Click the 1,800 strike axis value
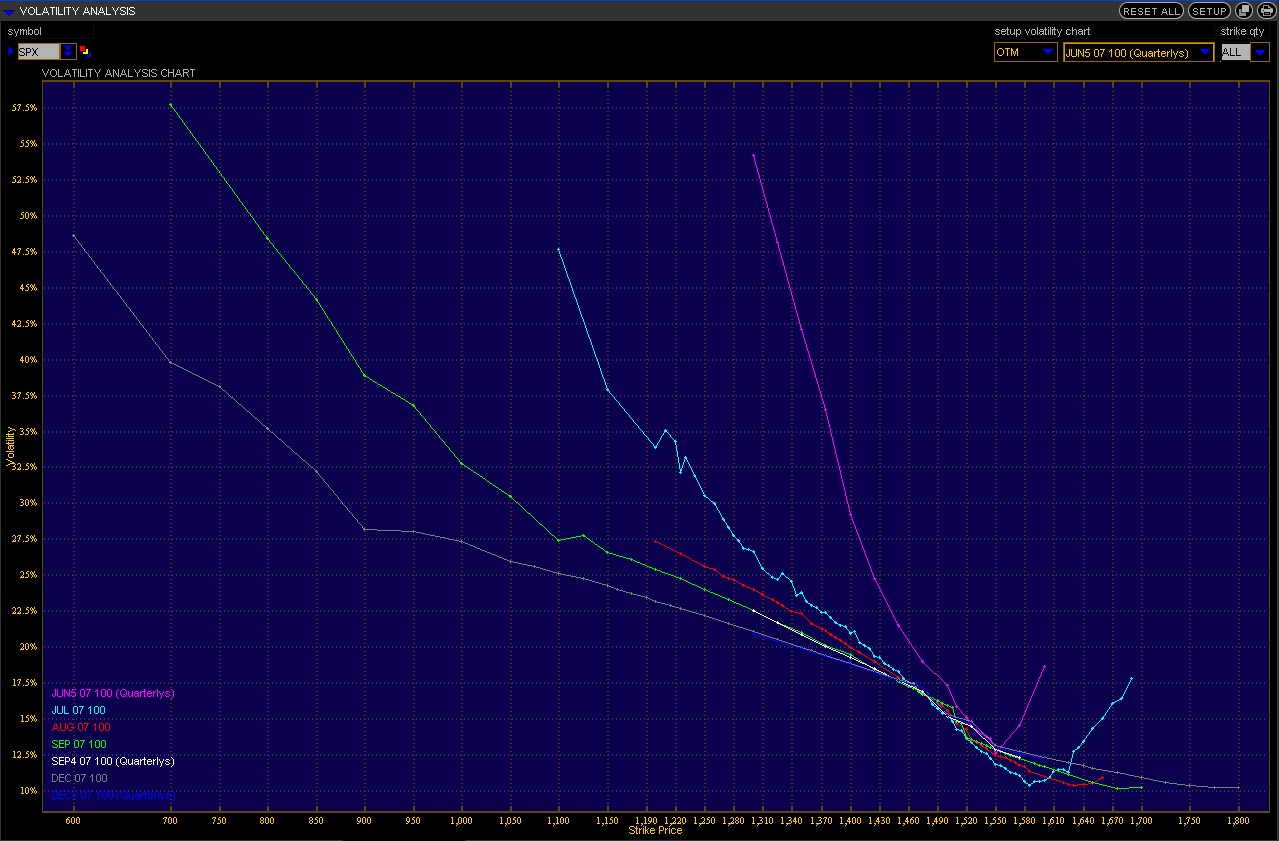Image resolution: width=1279 pixels, height=841 pixels. (1238, 820)
